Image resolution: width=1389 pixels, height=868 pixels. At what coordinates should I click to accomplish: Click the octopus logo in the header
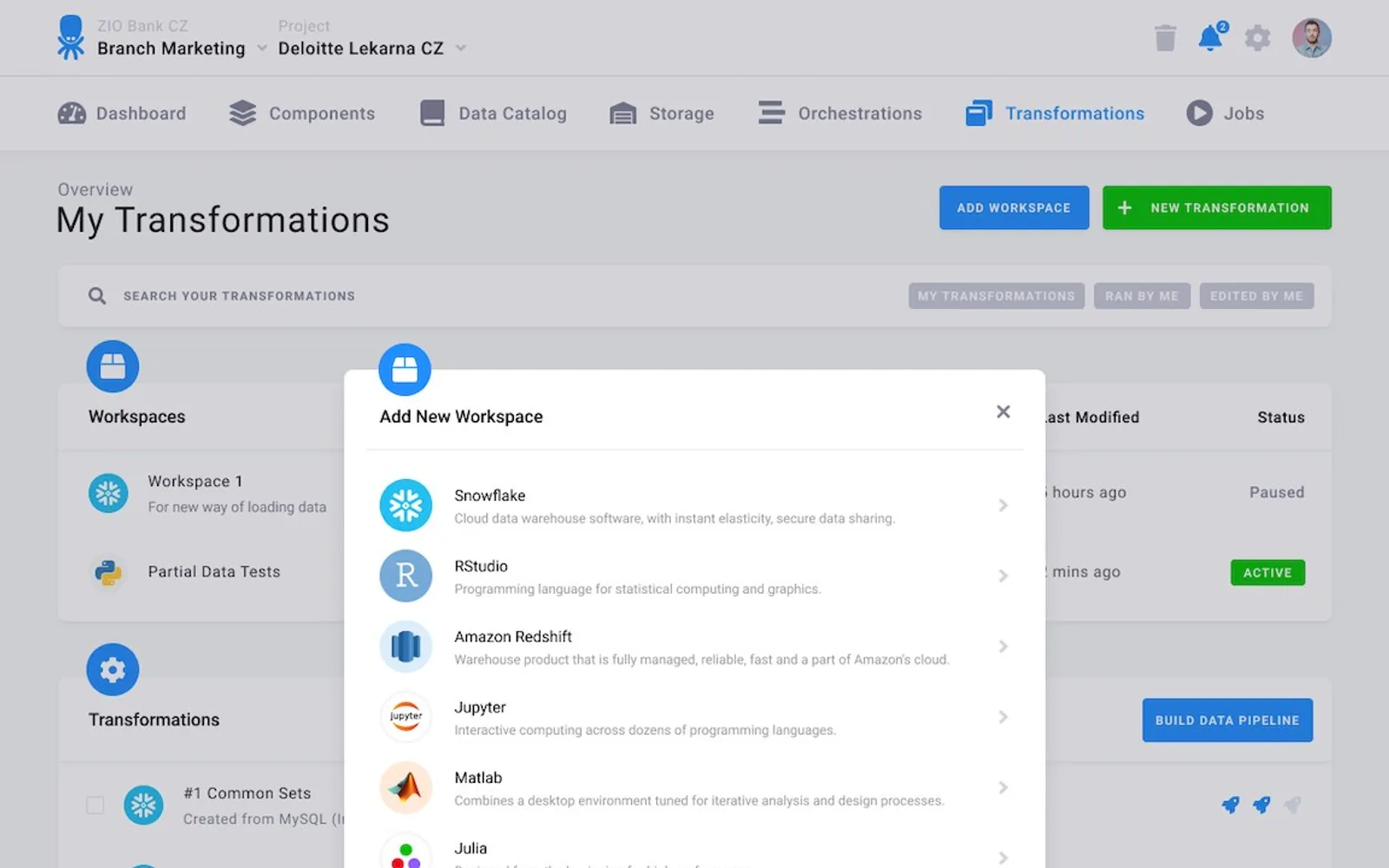click(70, 37)
